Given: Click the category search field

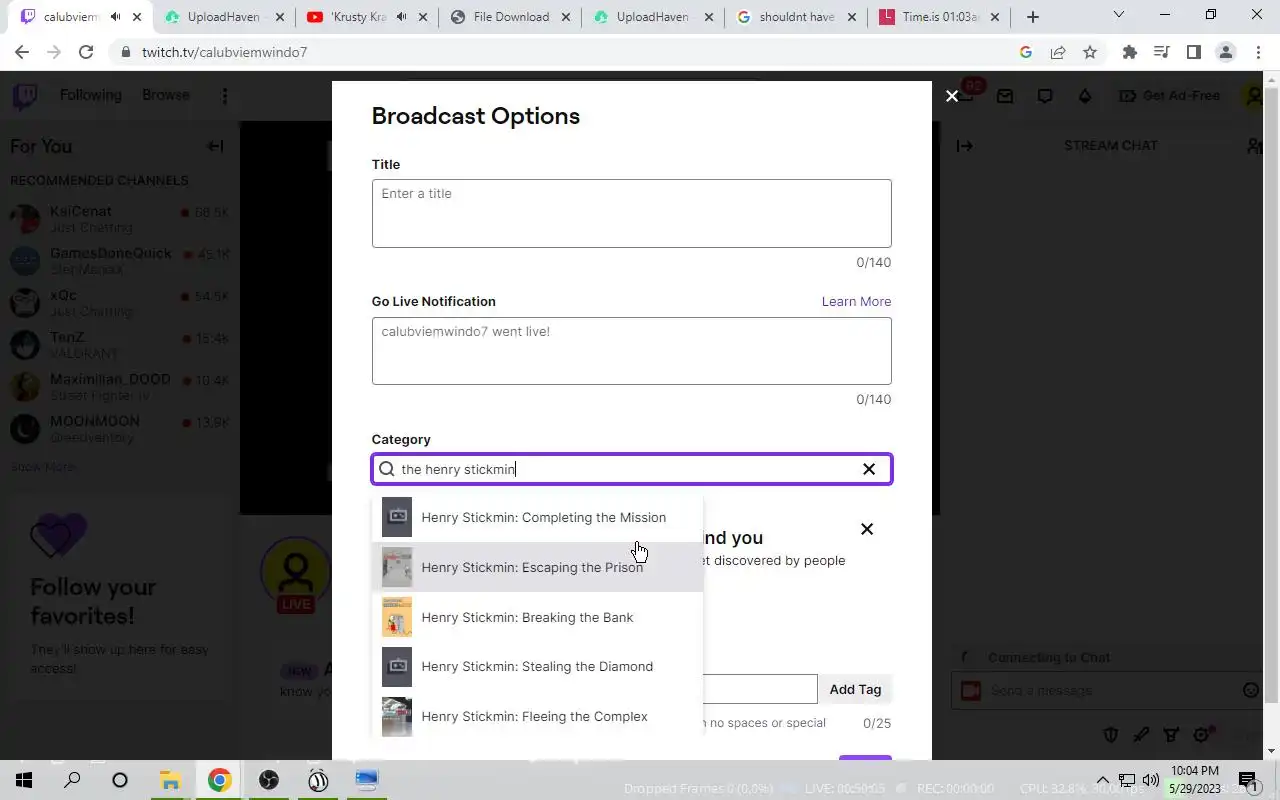Looking at the screenshot, I should pos(631,469).
